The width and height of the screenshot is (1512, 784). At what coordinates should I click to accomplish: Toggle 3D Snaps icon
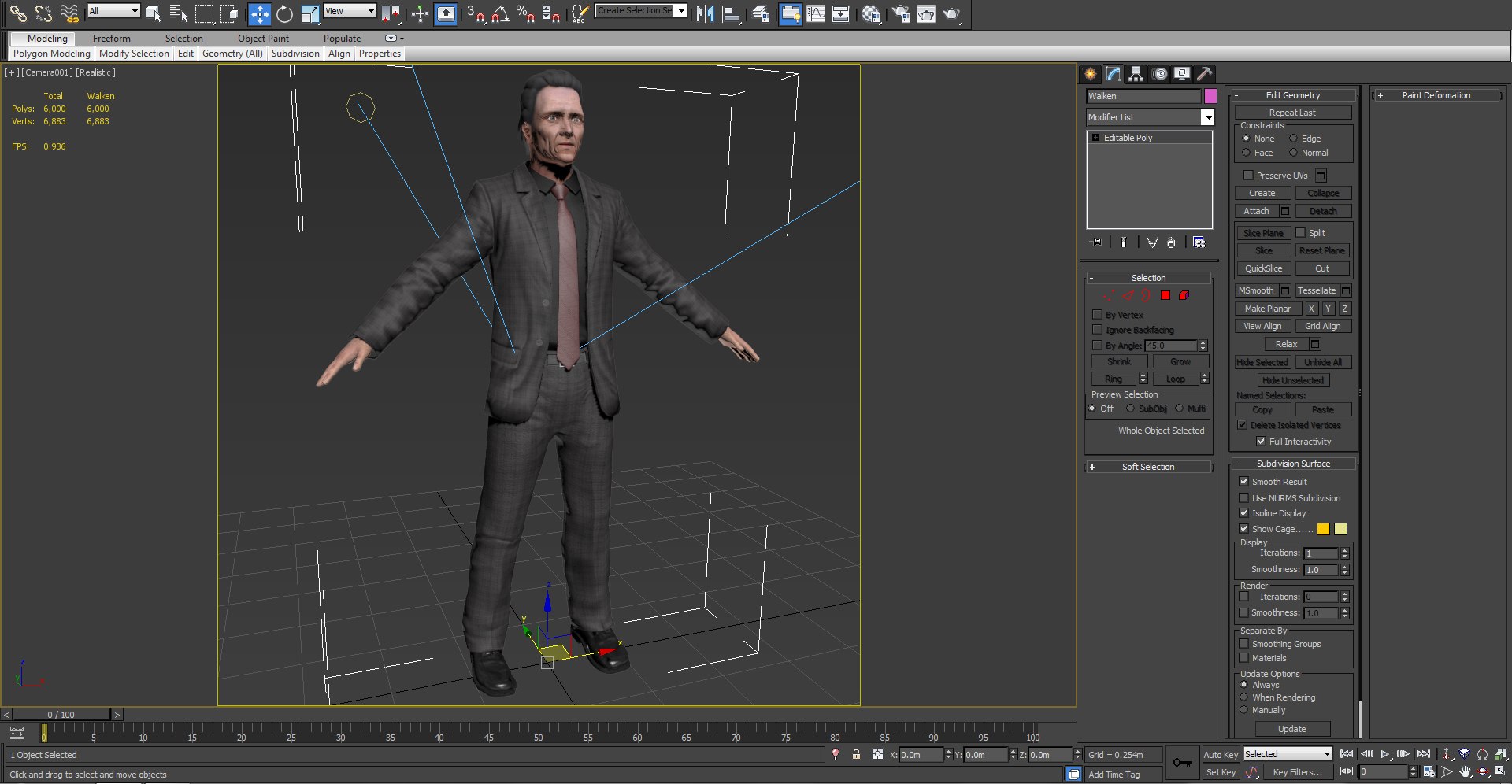pos(475,13)
